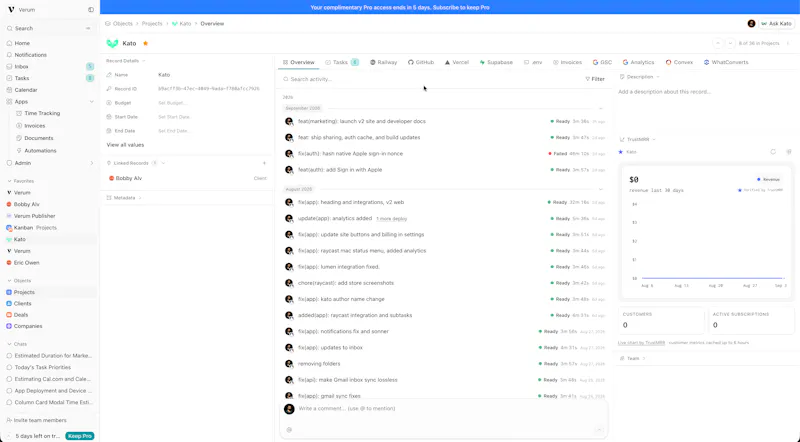The width and height of the screenshot is (800, 442).
Task: Go to the next project record arrow
Action: 730,43
